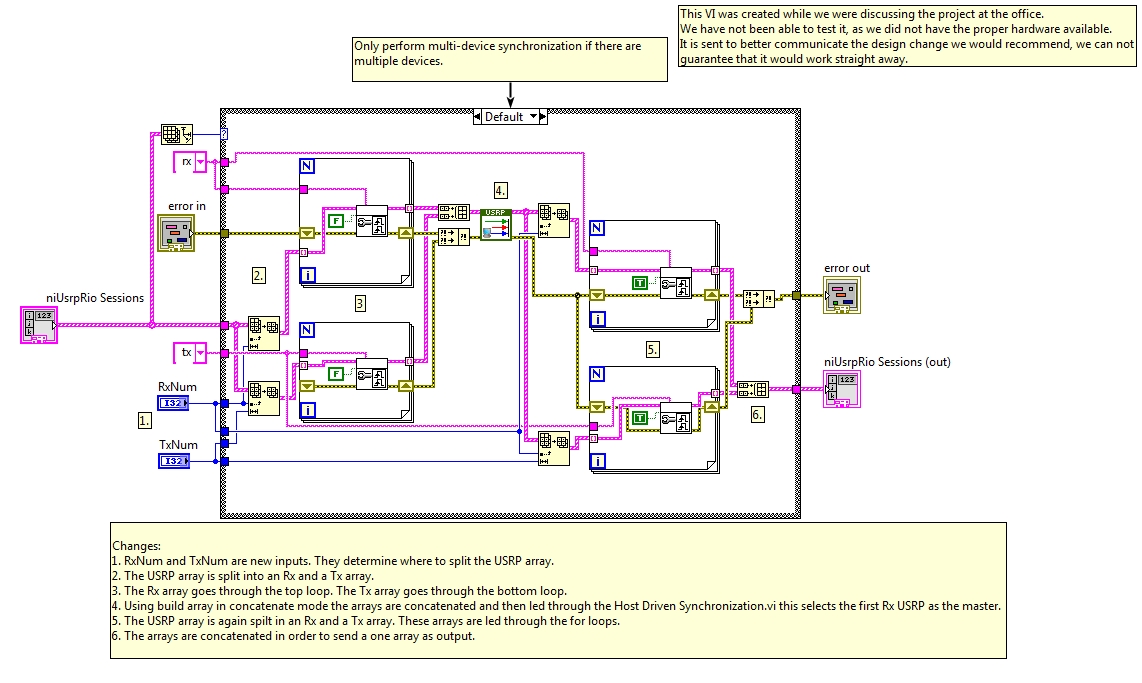Select the RxNum I32 terminal
1142x683 pixels.
[173, 403]
